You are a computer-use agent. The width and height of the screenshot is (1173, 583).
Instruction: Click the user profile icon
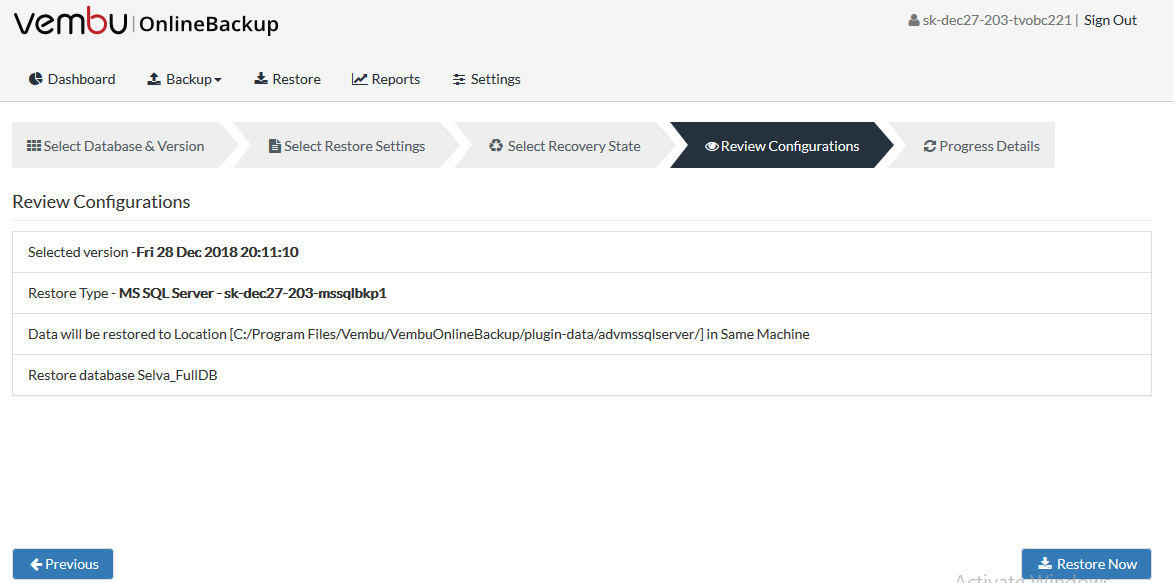click(x=913, y=21)
